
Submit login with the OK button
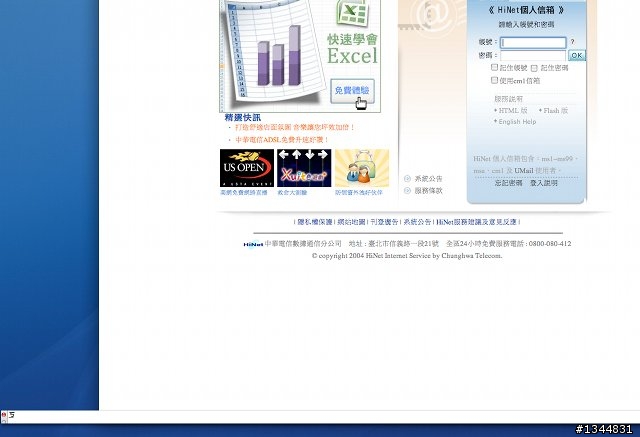coord(577,55)
